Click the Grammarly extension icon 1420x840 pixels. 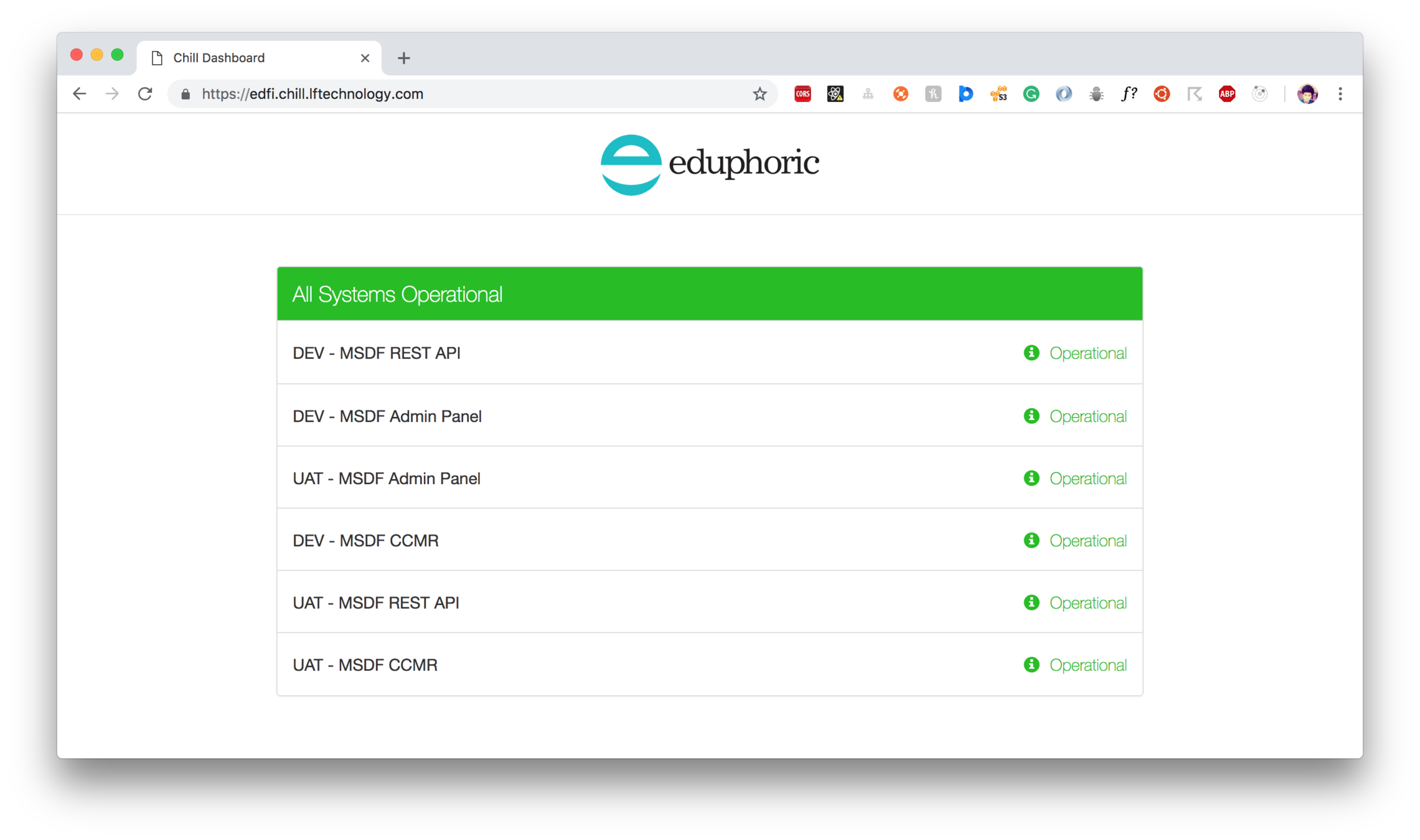[1031, 94]
